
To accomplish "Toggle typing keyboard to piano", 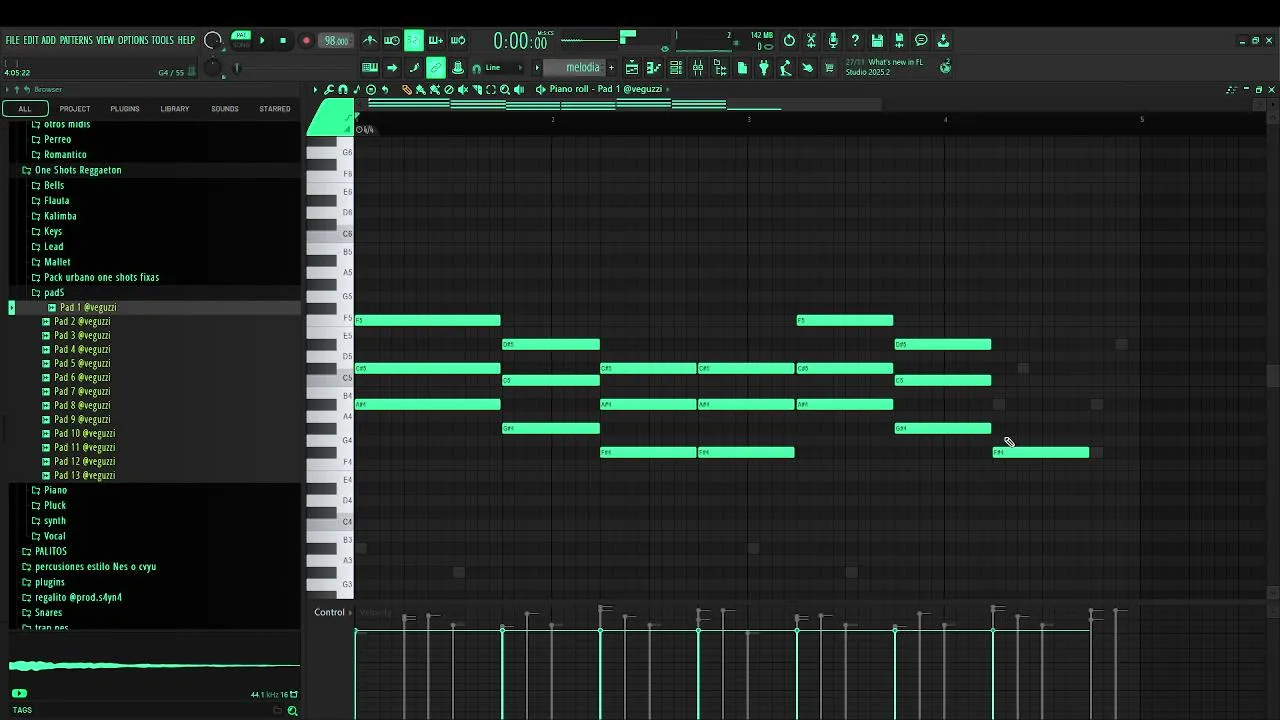I will [x=370, y=68].
